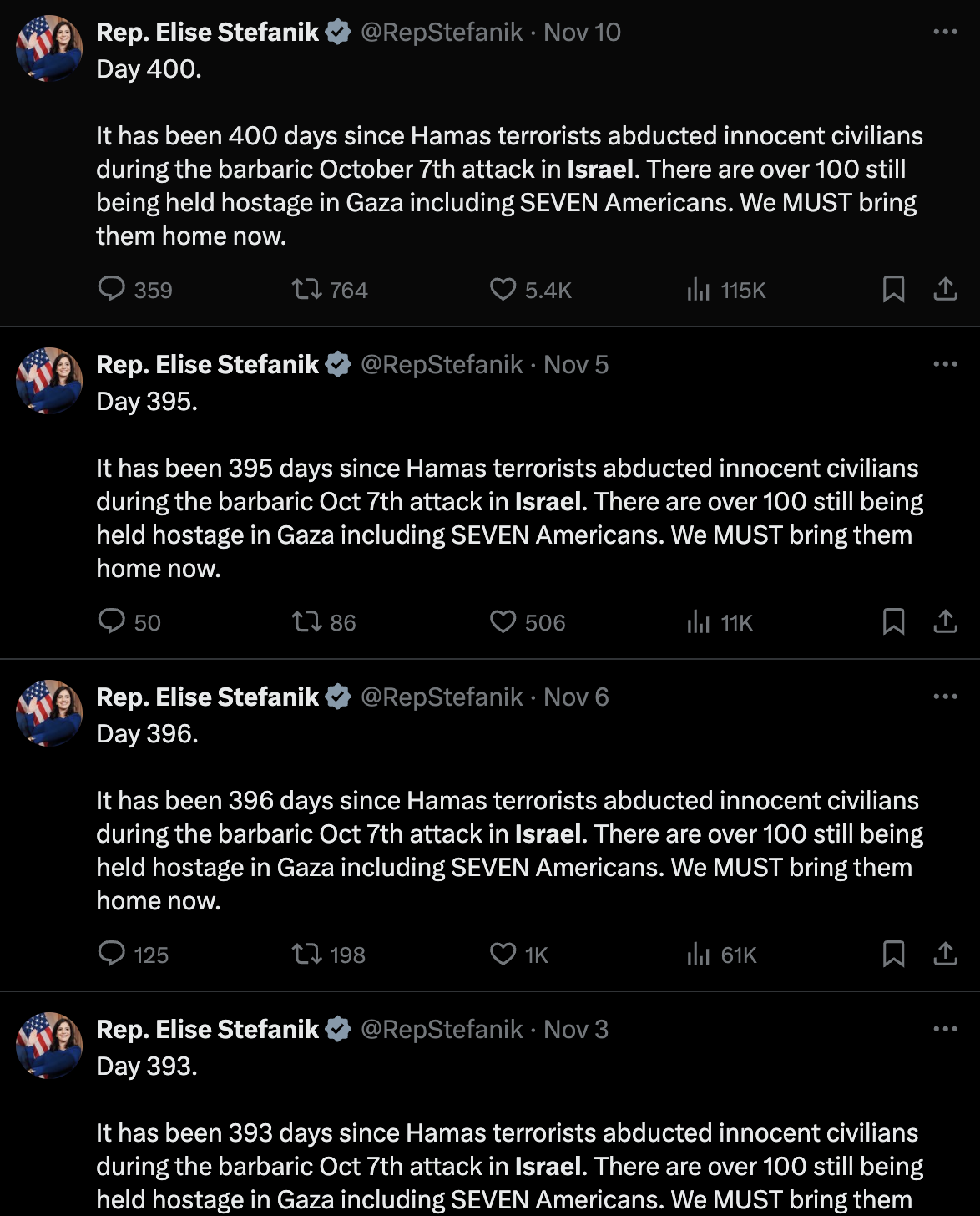Open more options on Nov 10 tweet
This screenshot has width=980, height=1216.
(x=945, y=32)
